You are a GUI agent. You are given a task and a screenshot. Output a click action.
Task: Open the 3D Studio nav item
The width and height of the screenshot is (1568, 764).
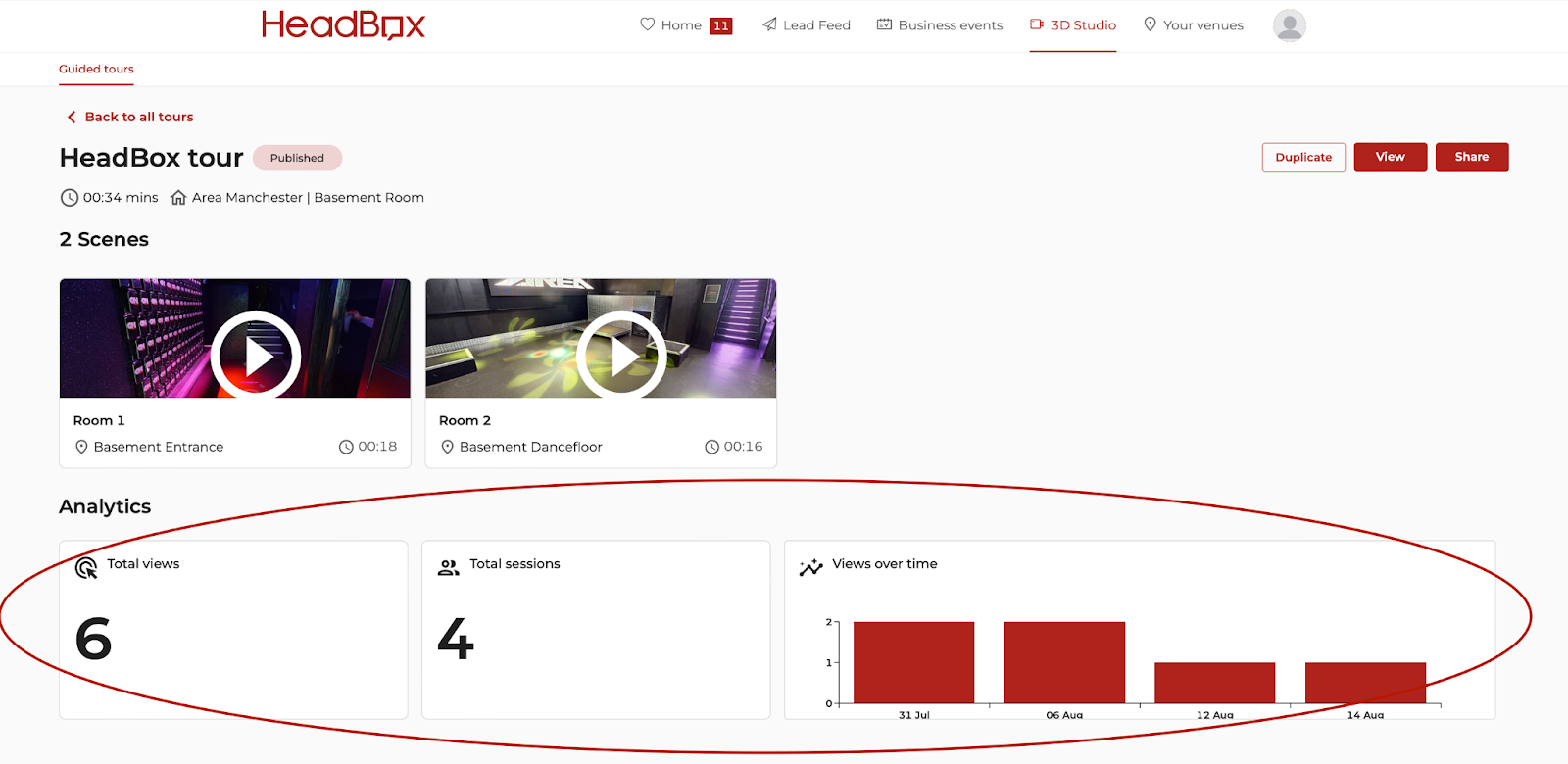(x=1083, y=25)
